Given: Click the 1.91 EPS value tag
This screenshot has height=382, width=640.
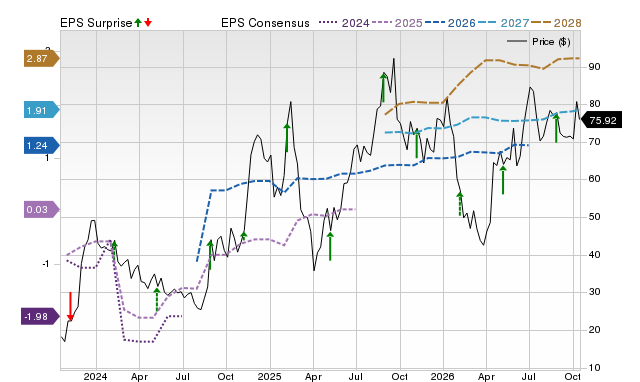Looking at the screenshot, I should [x=42, y=110].
